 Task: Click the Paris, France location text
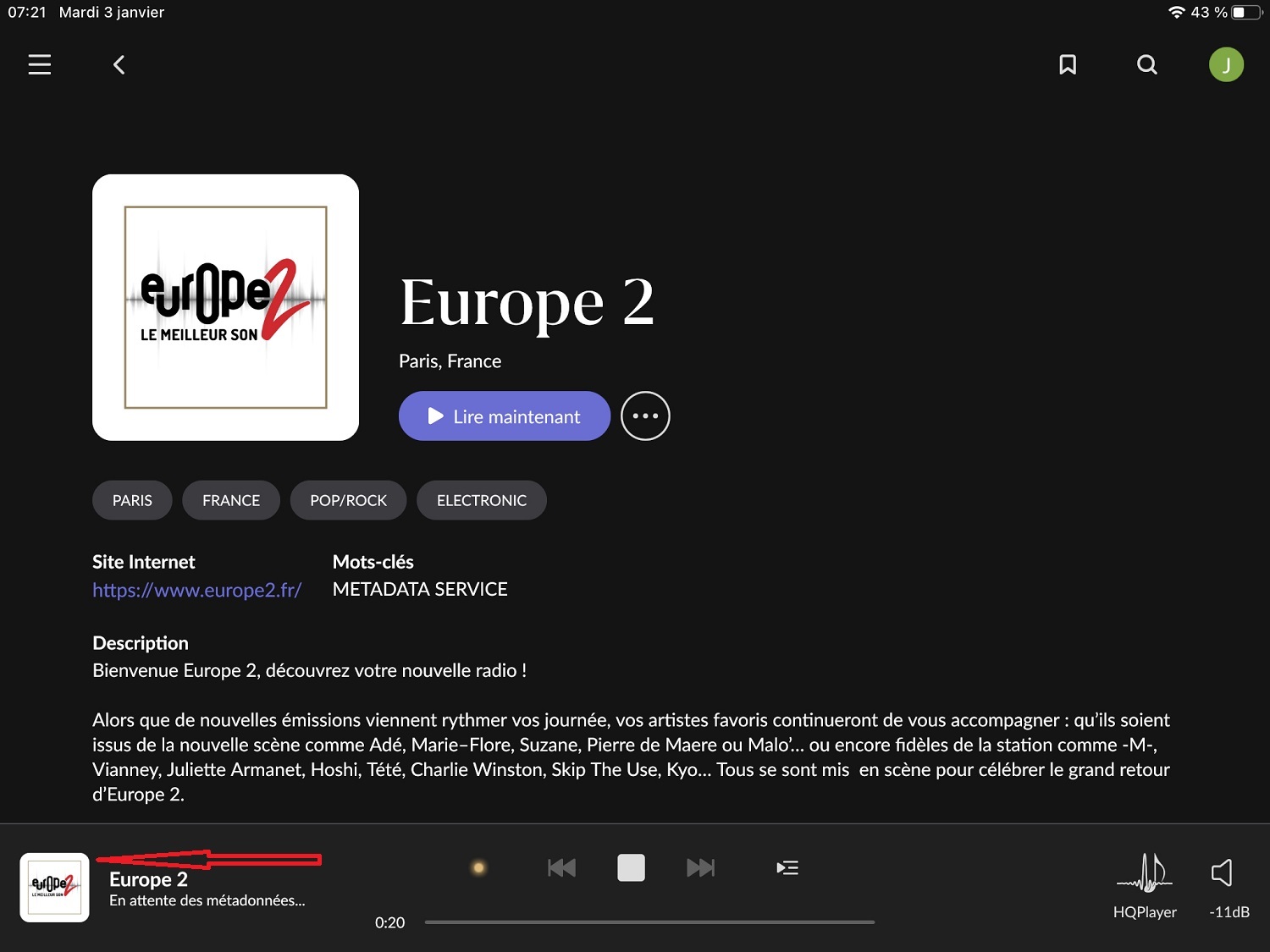coord(450,361)
